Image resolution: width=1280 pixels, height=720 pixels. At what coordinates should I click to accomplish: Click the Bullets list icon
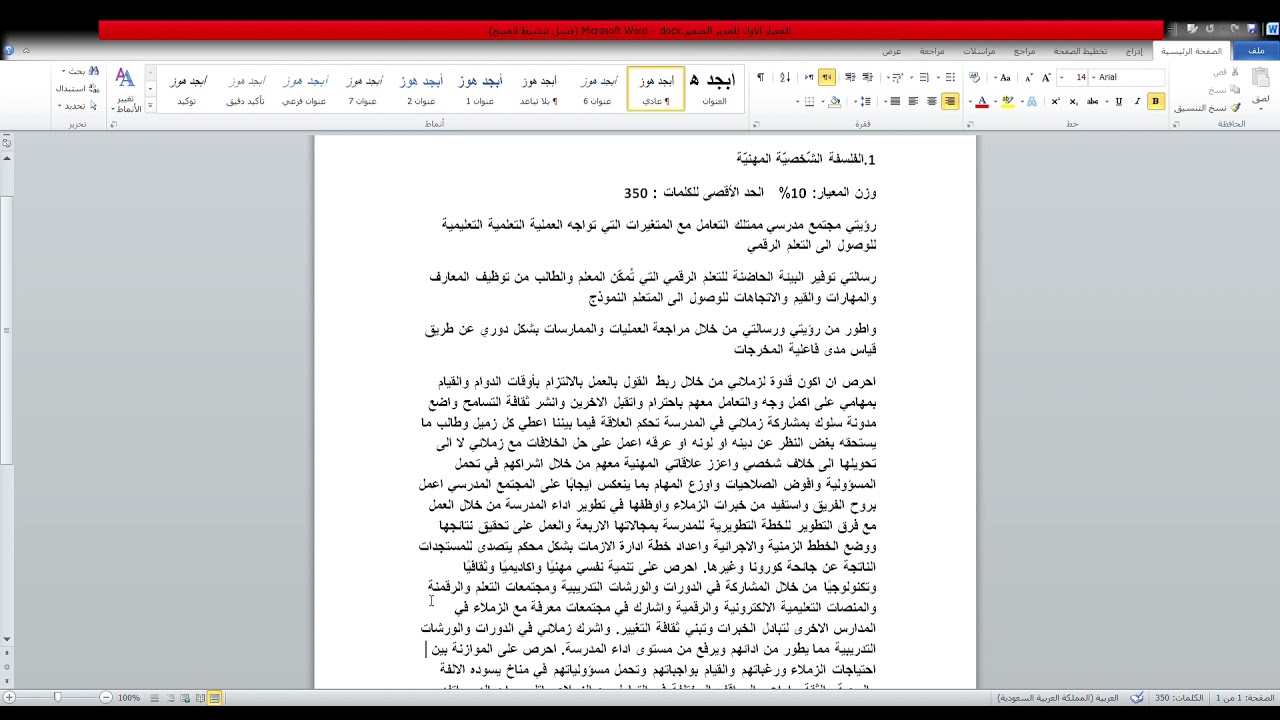coord(950,77)
